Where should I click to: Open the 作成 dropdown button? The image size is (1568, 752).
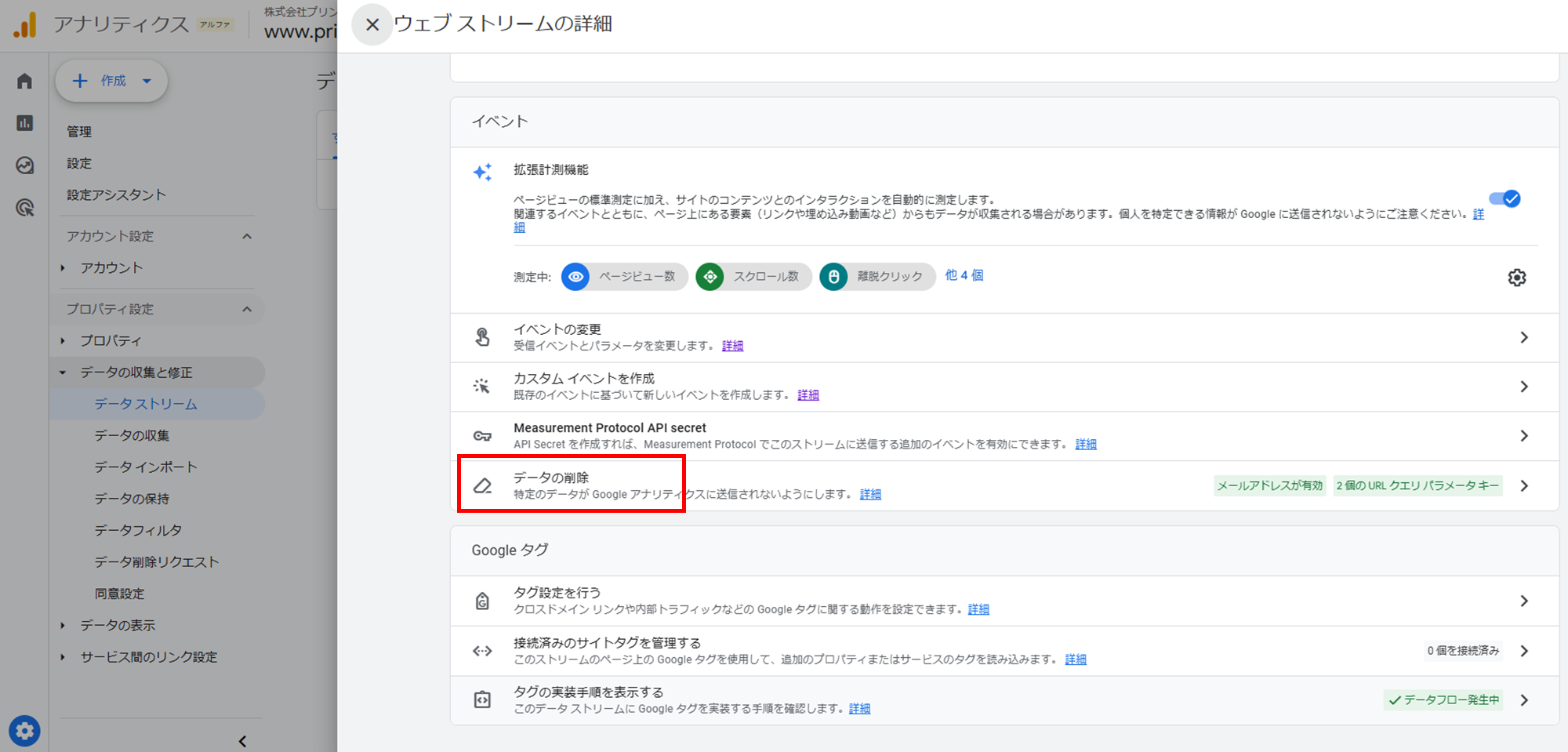111,81
